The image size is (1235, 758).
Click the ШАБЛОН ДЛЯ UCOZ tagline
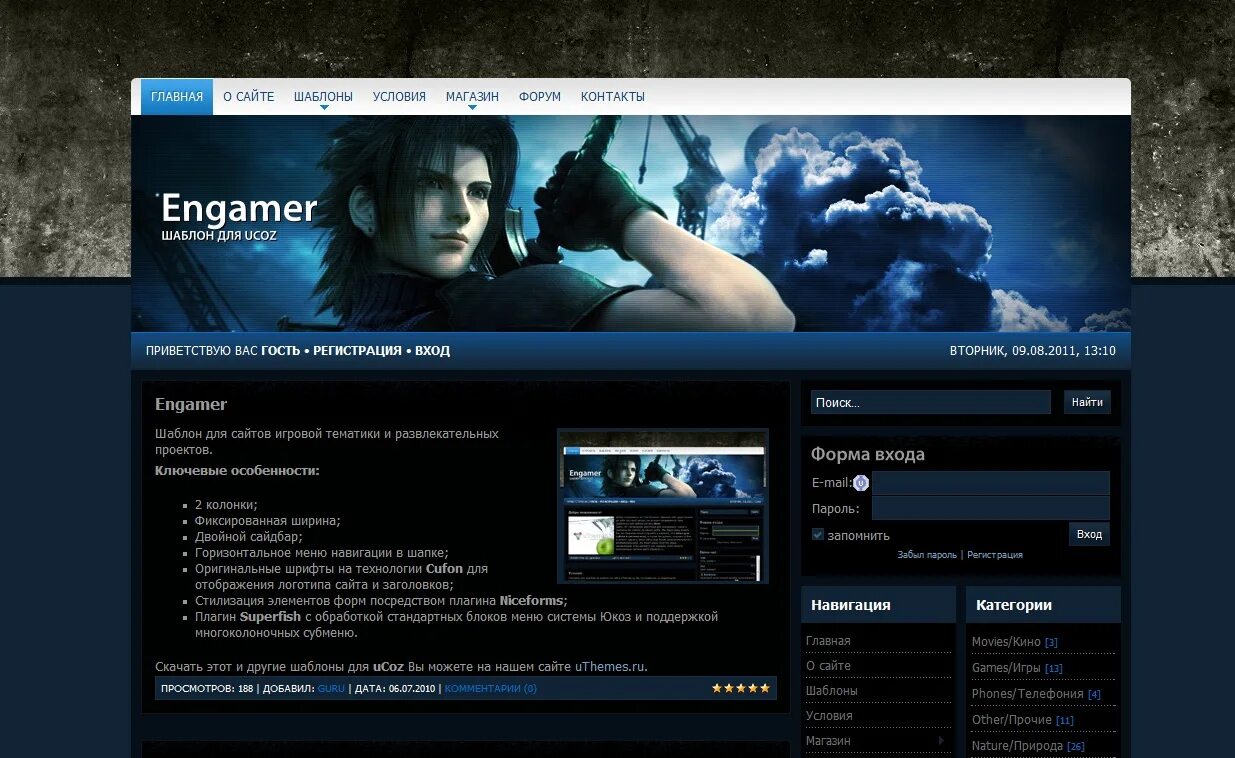pyautogui.click(x=219, y=236)
